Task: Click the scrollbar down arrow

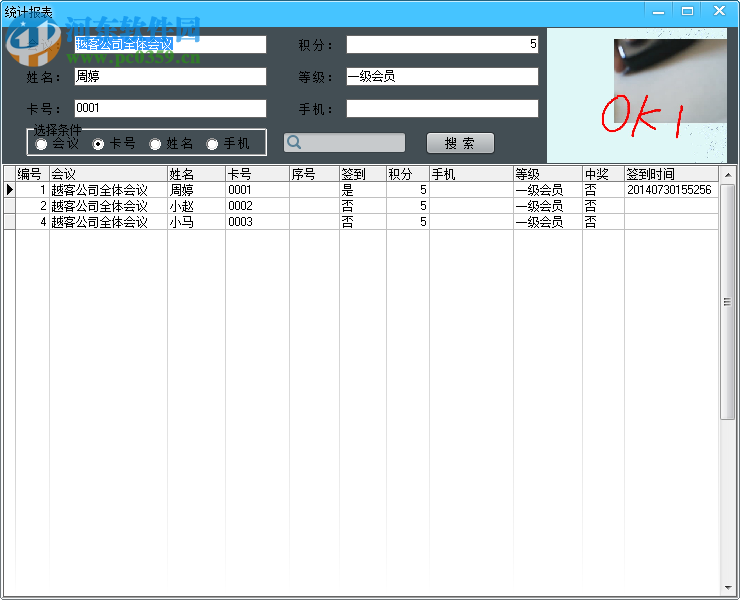Action: tap(728, 588)
